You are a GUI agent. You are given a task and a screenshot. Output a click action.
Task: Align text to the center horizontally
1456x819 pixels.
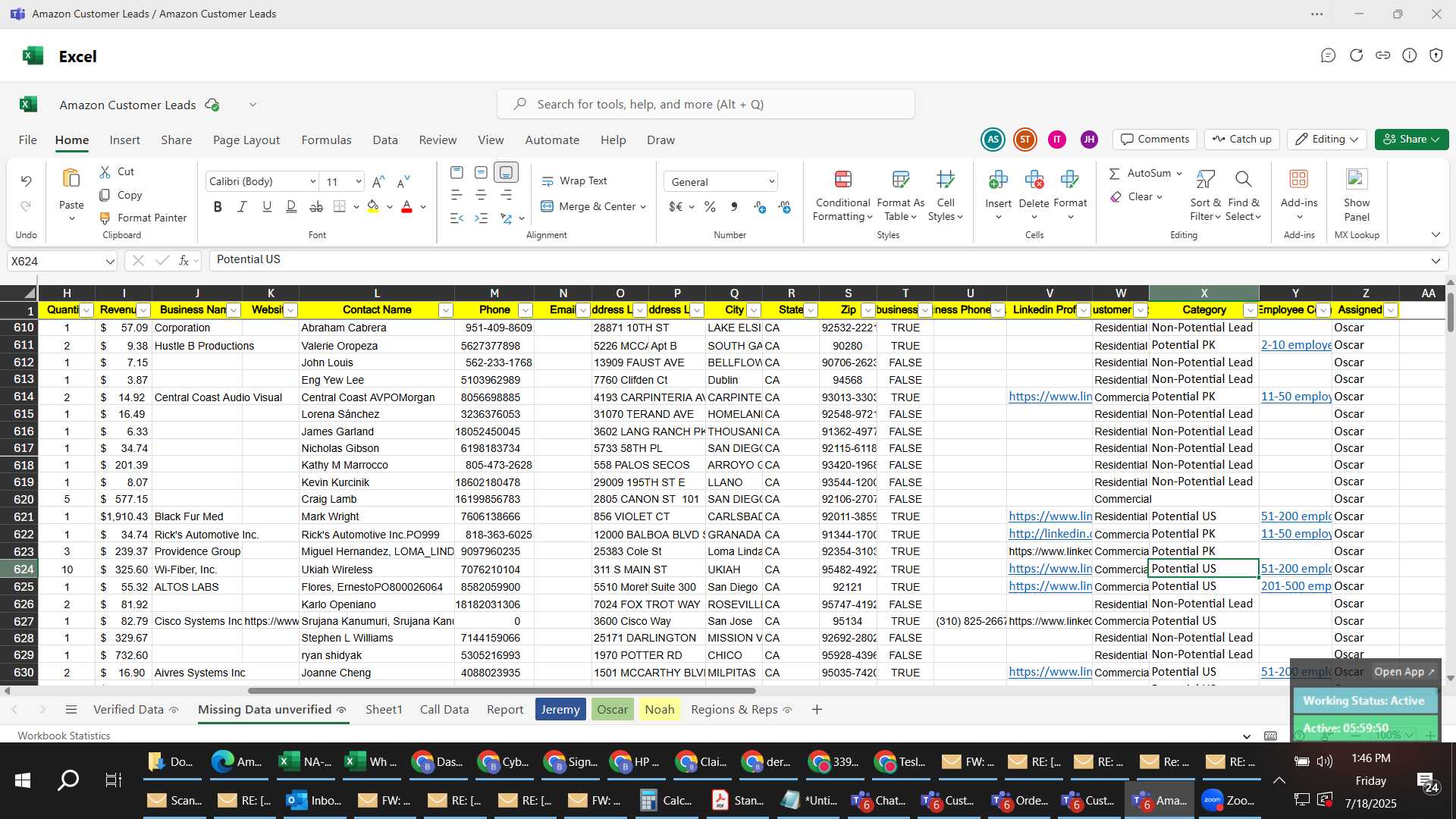point(481,196)
